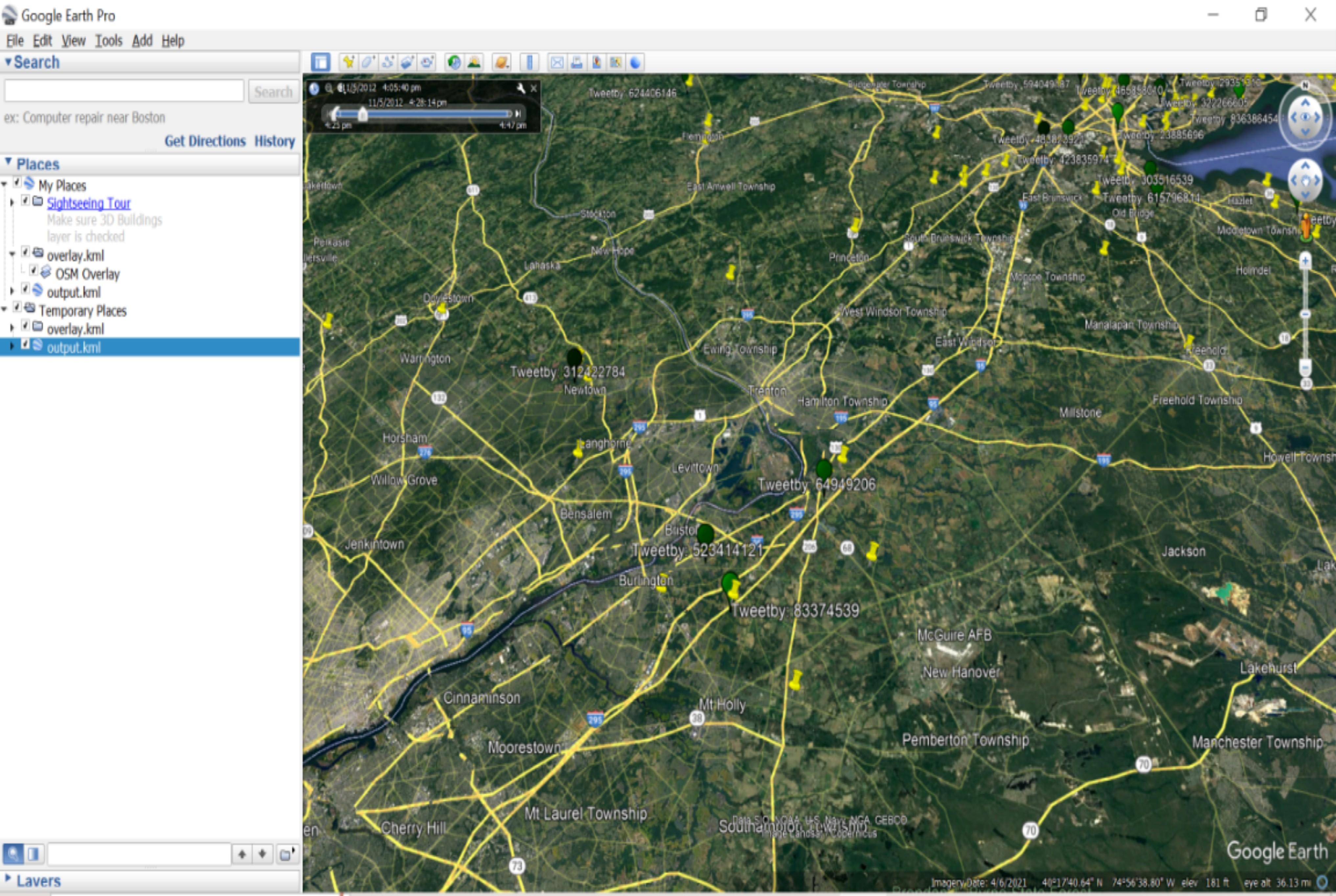The image size is (1336, 896).
Task: Uncheck overlay.kml checkbox under My Places
Action: click(x=26, y=252)
